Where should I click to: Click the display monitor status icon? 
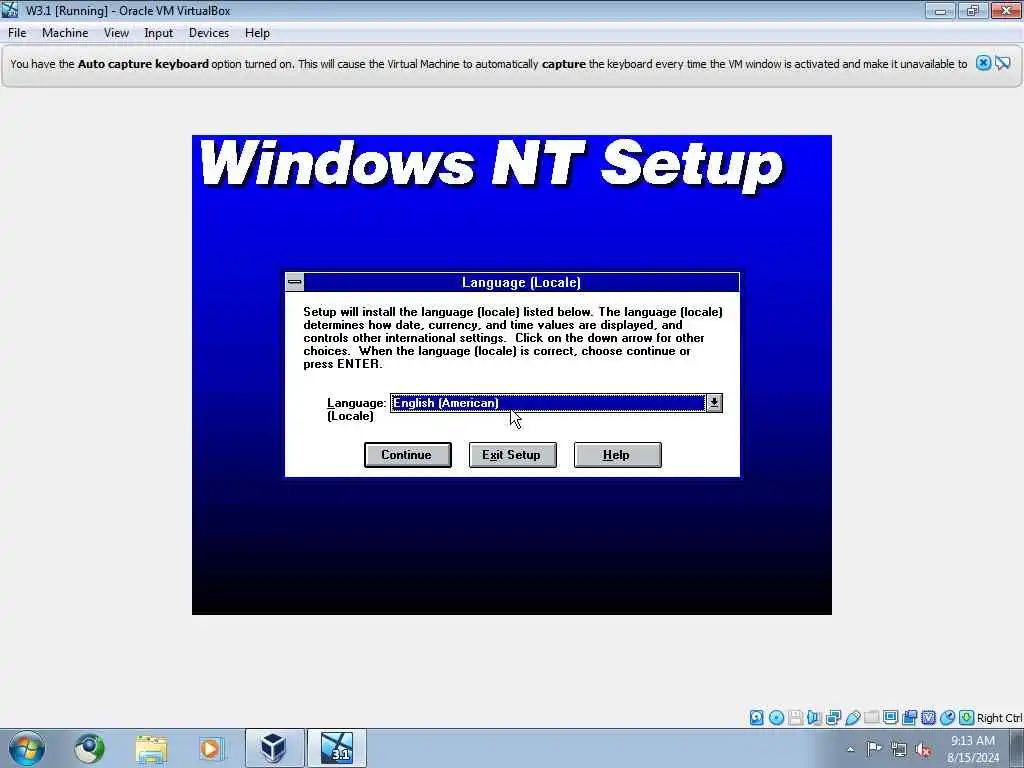pos(890,718)
